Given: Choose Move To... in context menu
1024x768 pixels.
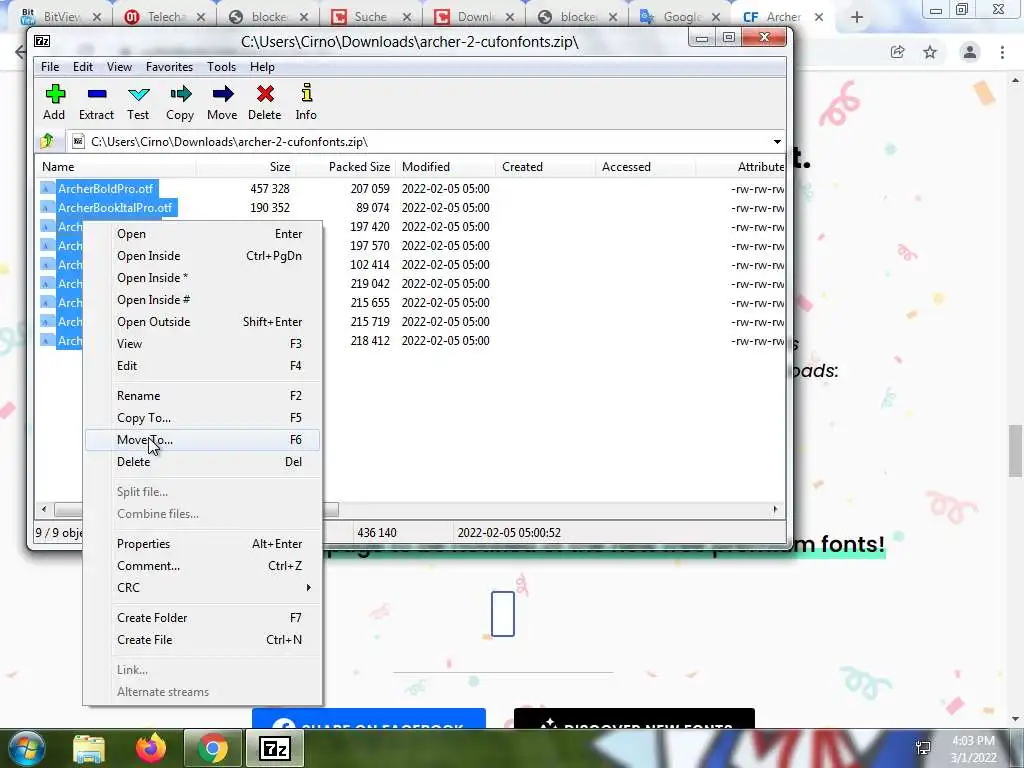Looking at the screenshot, I should coord(202,440).
